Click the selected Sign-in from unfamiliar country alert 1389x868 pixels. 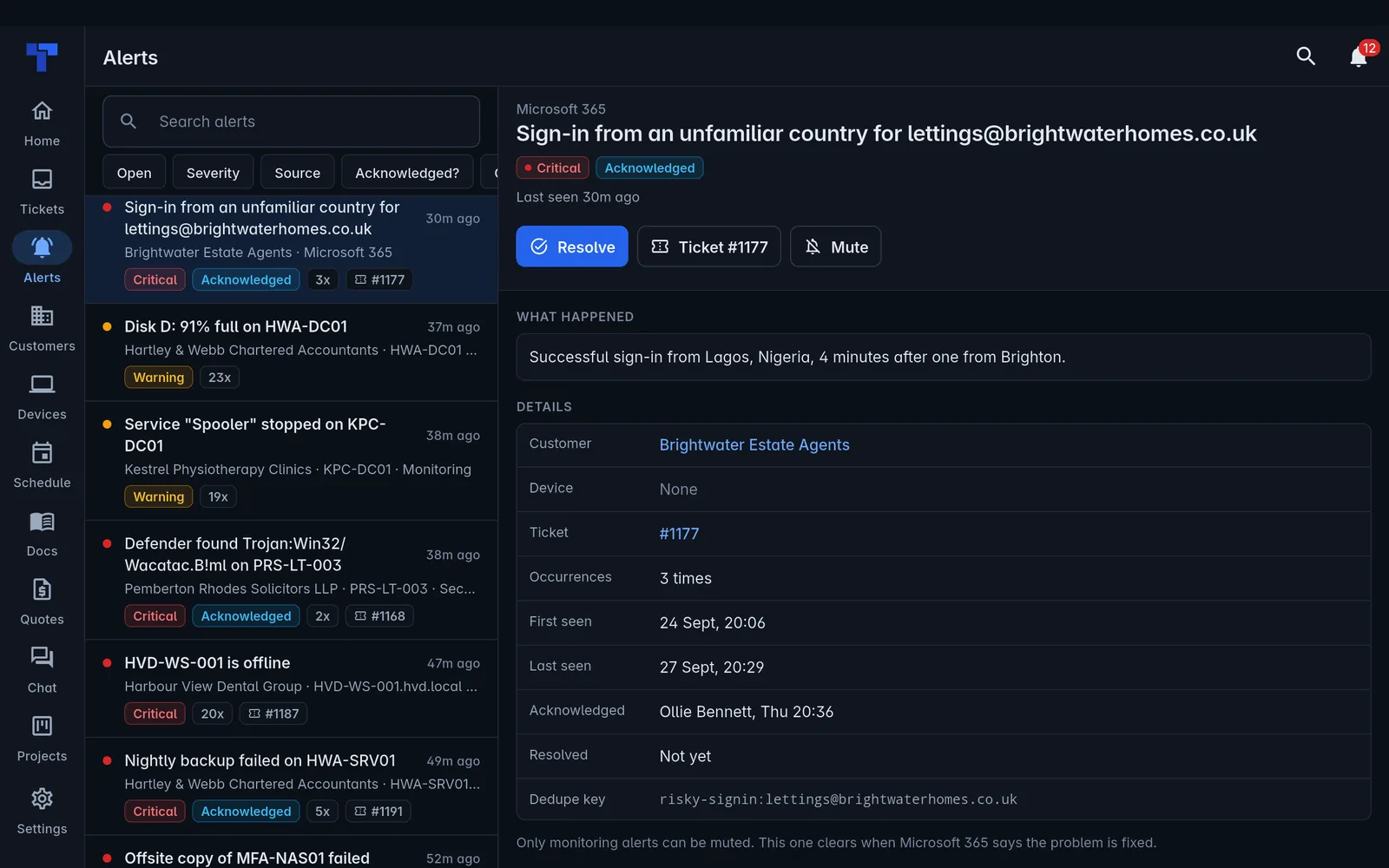(292, 249)
